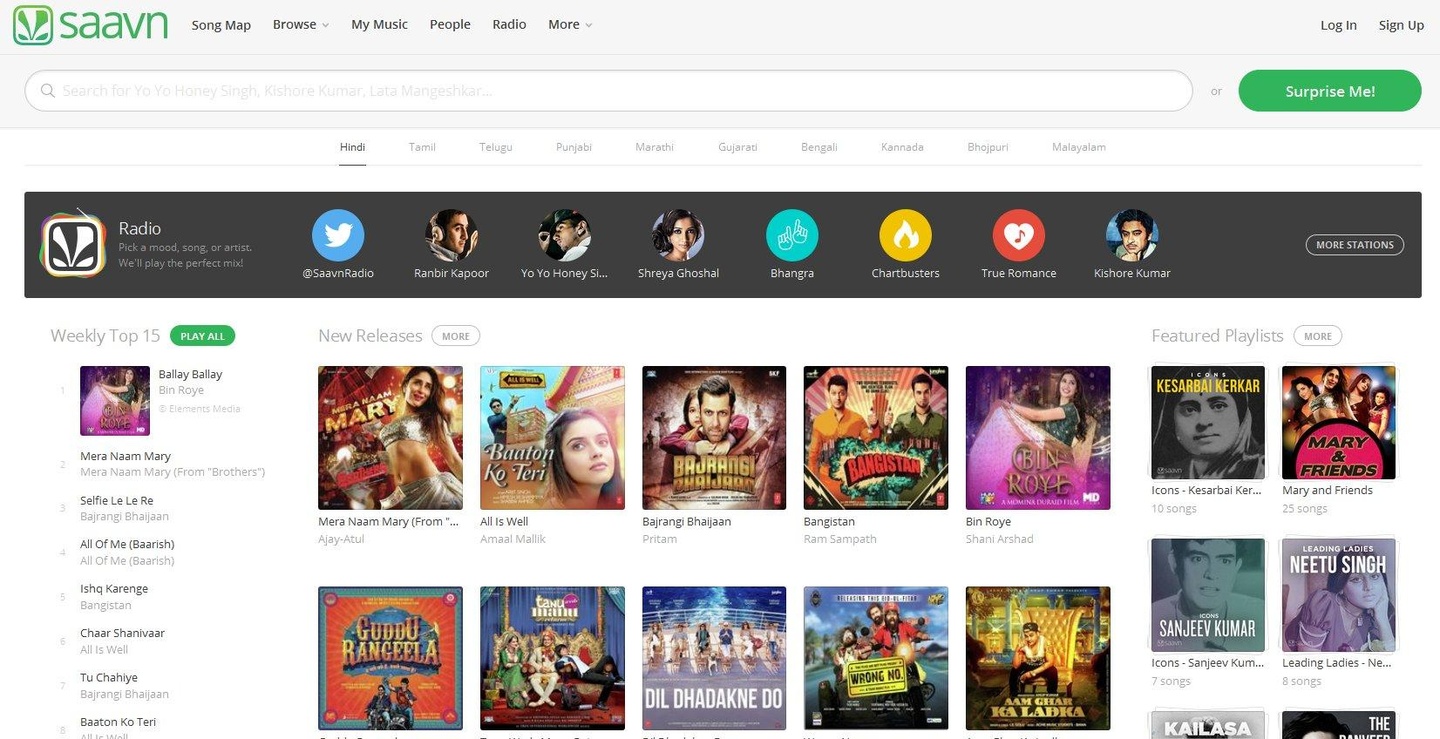Image resolution: width=1440 pixels, height=739 pixels.
Task: Click song title Tu Chahiye
Action: pyautogui.click(x=109, y=677)
